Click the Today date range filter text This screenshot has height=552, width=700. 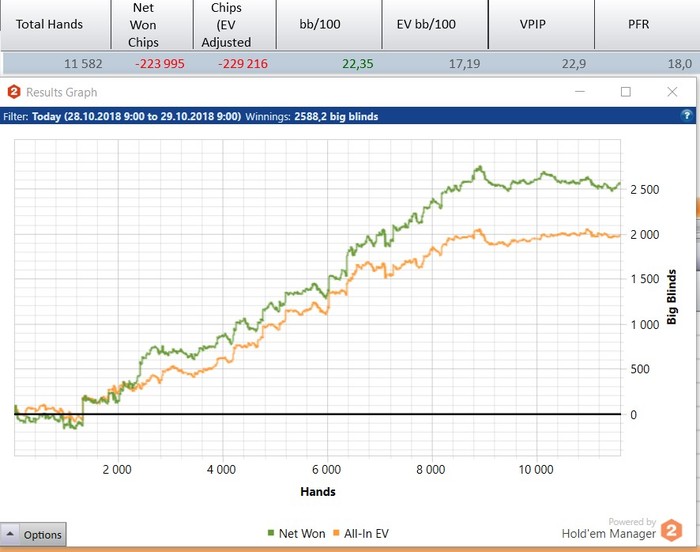pos(136,117)
